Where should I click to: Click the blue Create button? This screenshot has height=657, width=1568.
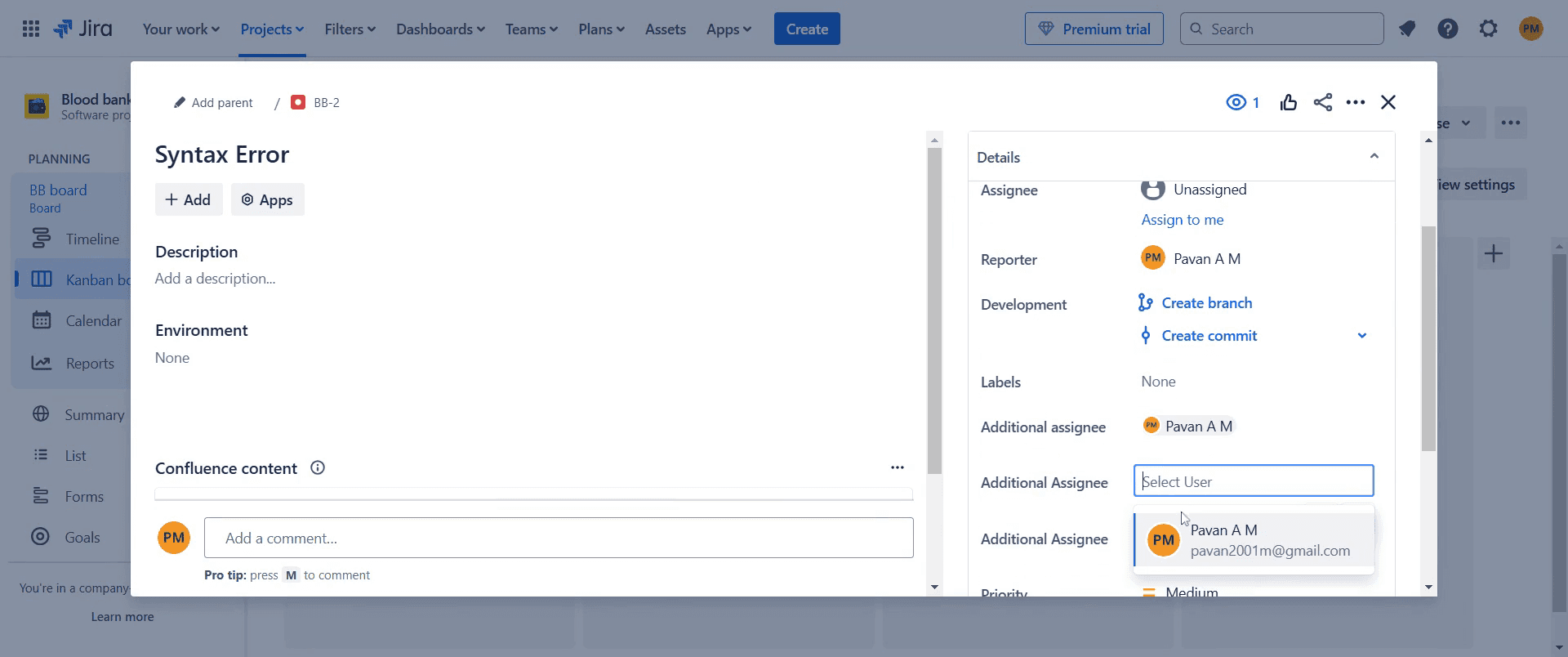click(x=807, y=29)
